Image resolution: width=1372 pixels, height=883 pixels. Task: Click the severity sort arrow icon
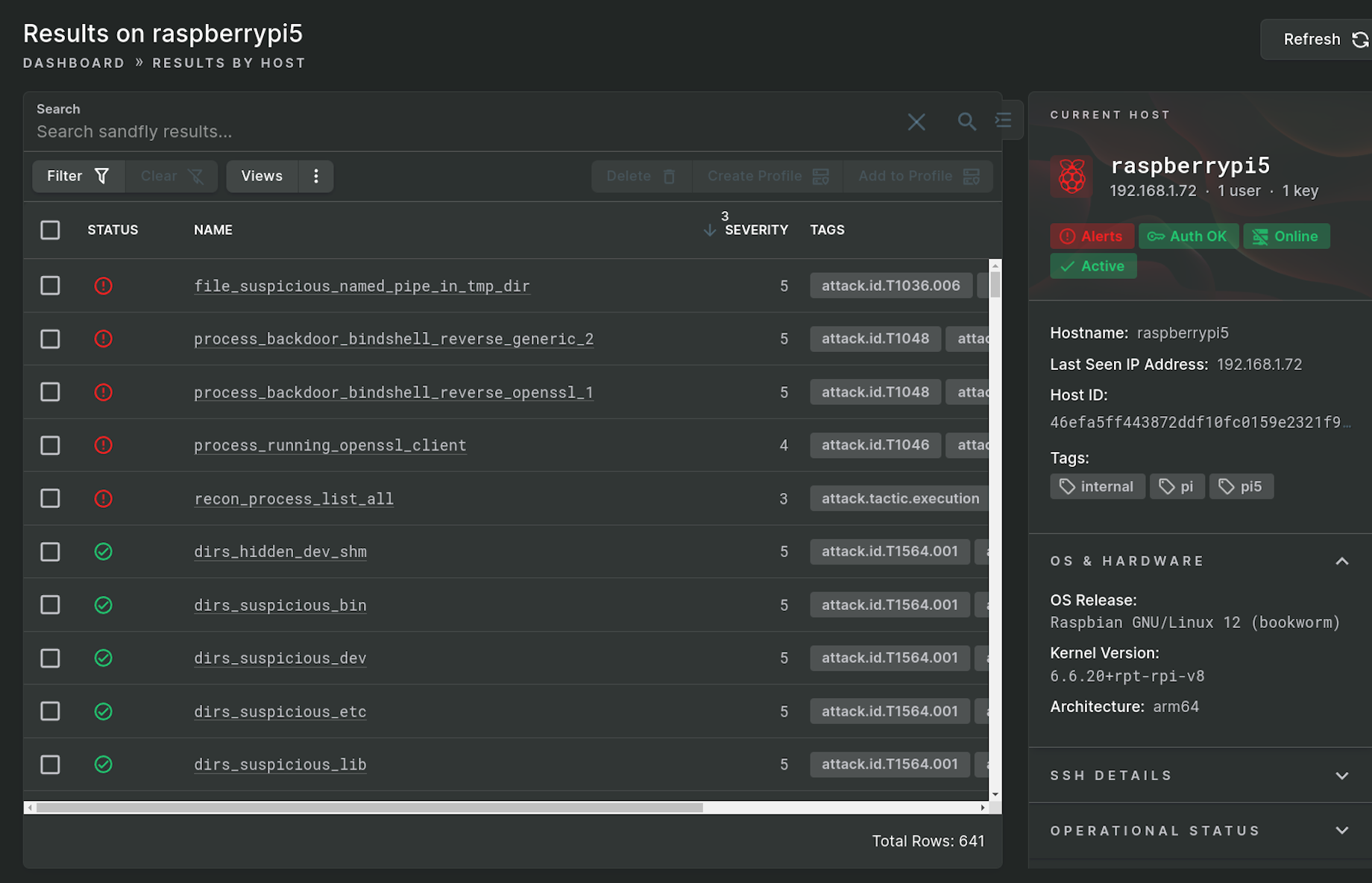click(x=710, y=230)
